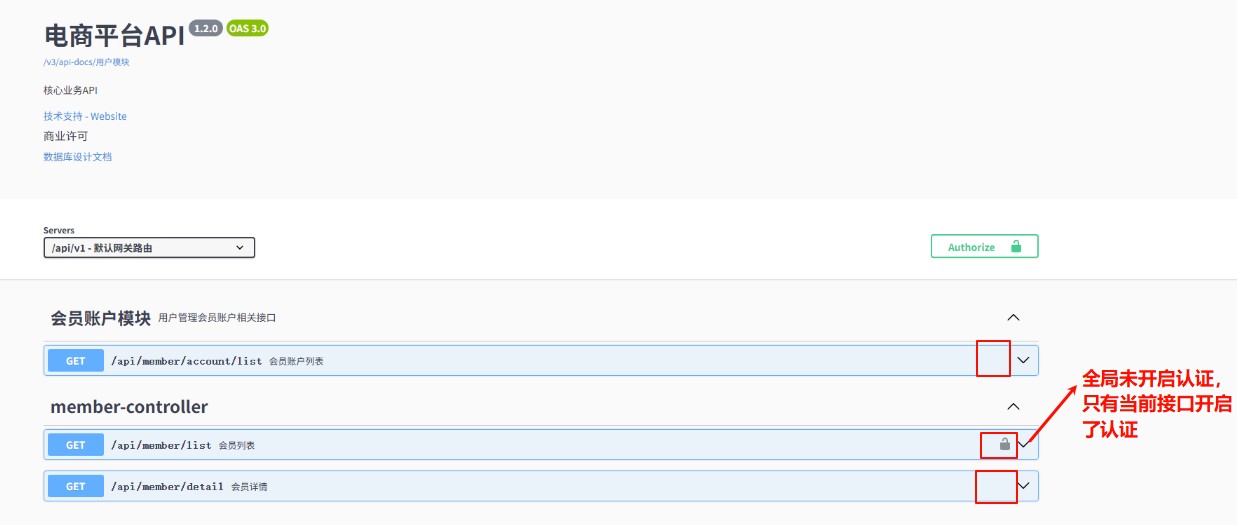Image resolution: width=1237 pixels, height=525 pixels.
Task: Expand /api/member/account/list using its chevron arrow
Action: click(1023, 360)
